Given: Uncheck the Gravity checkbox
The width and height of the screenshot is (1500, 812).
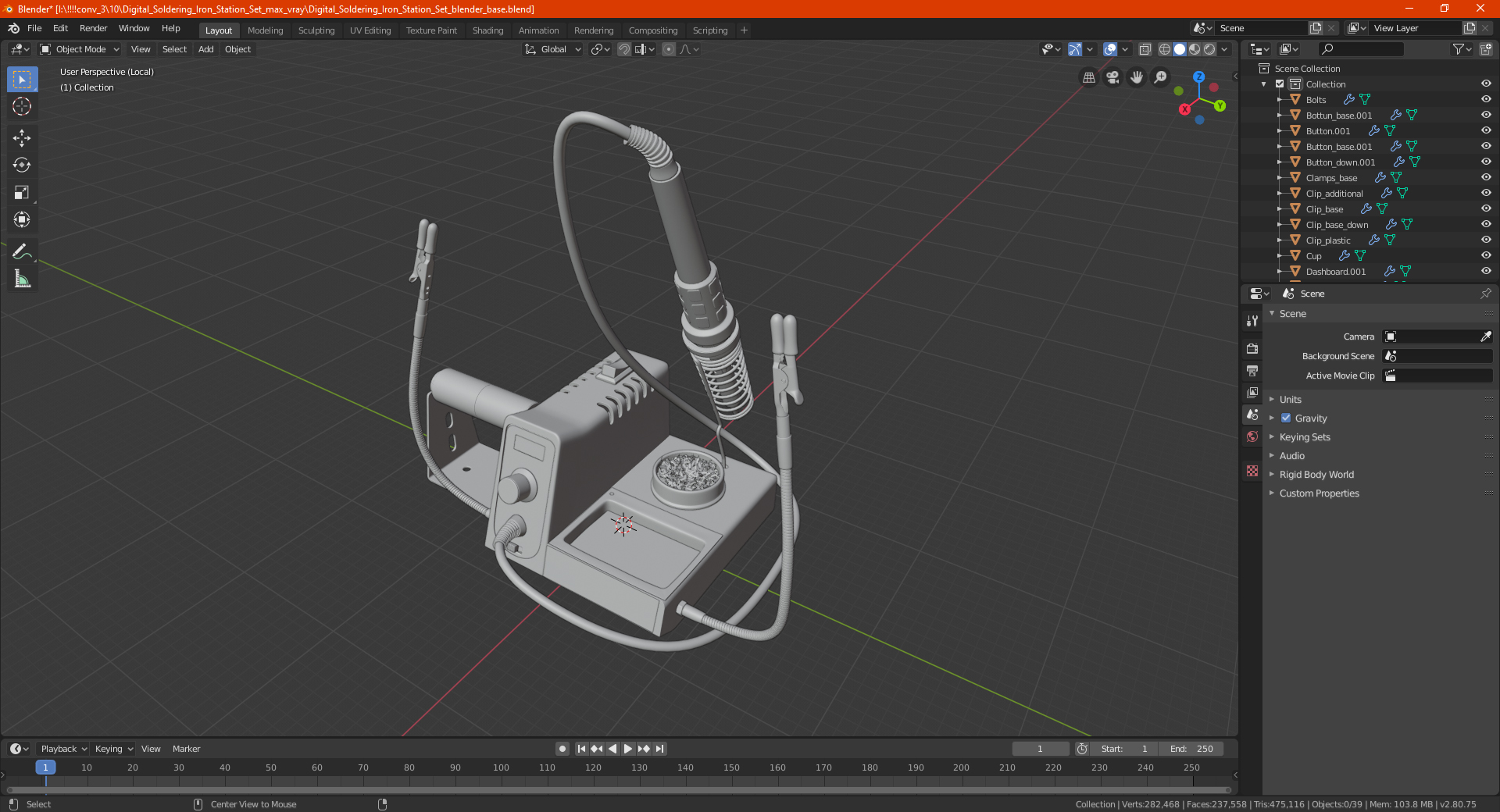Looking at the screenshot, I should (x=1286, y=418).
